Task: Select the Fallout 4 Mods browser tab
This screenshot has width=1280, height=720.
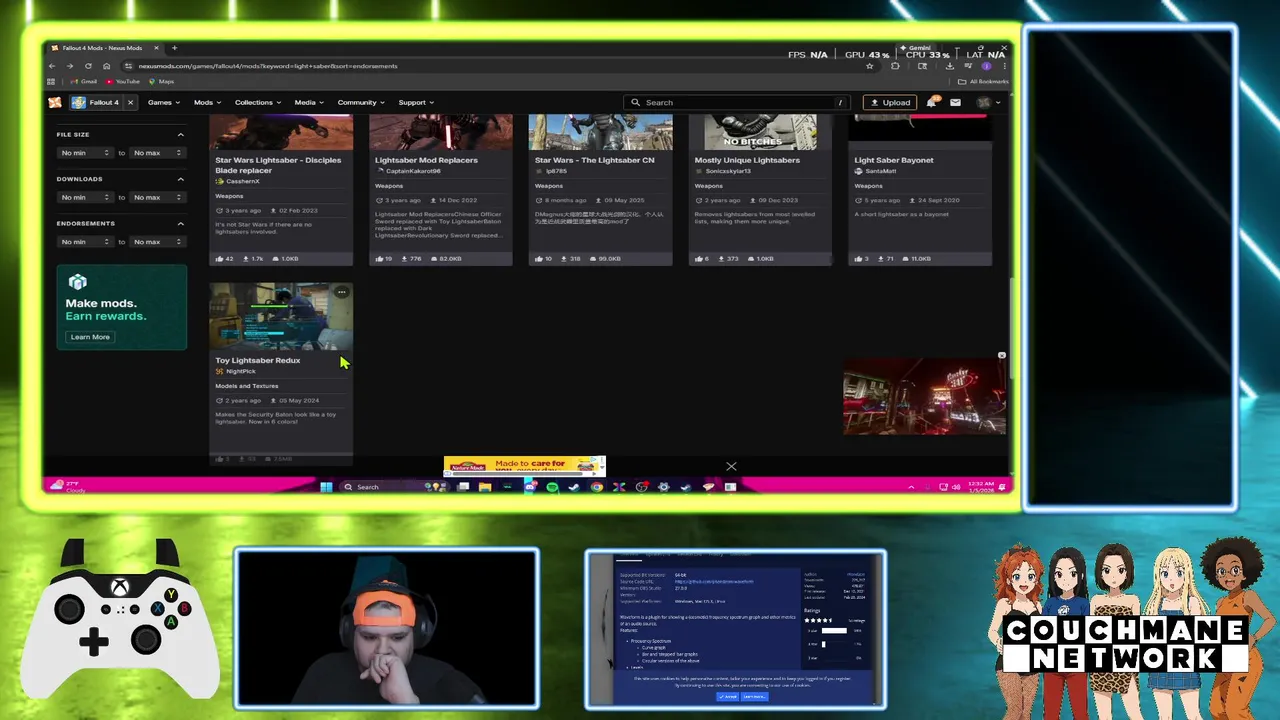Action: pos(104,48)
